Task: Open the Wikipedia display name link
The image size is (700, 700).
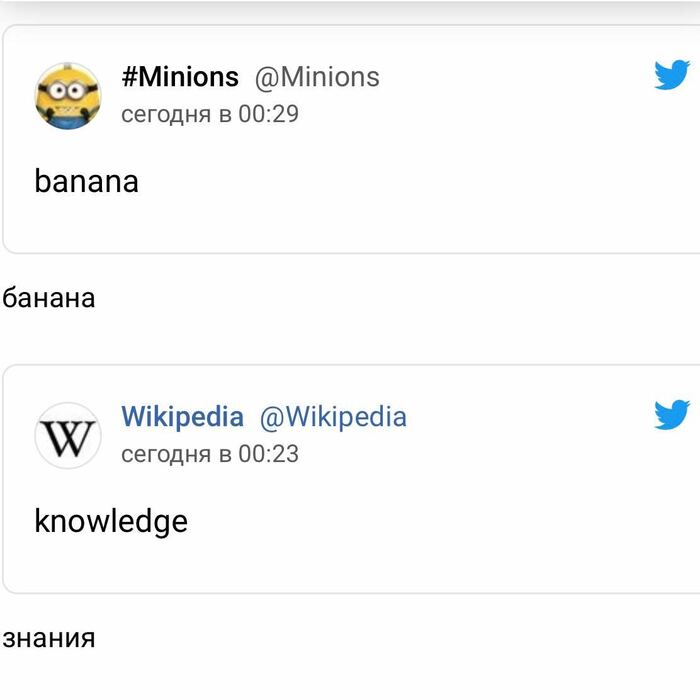Action: [182, 417]
